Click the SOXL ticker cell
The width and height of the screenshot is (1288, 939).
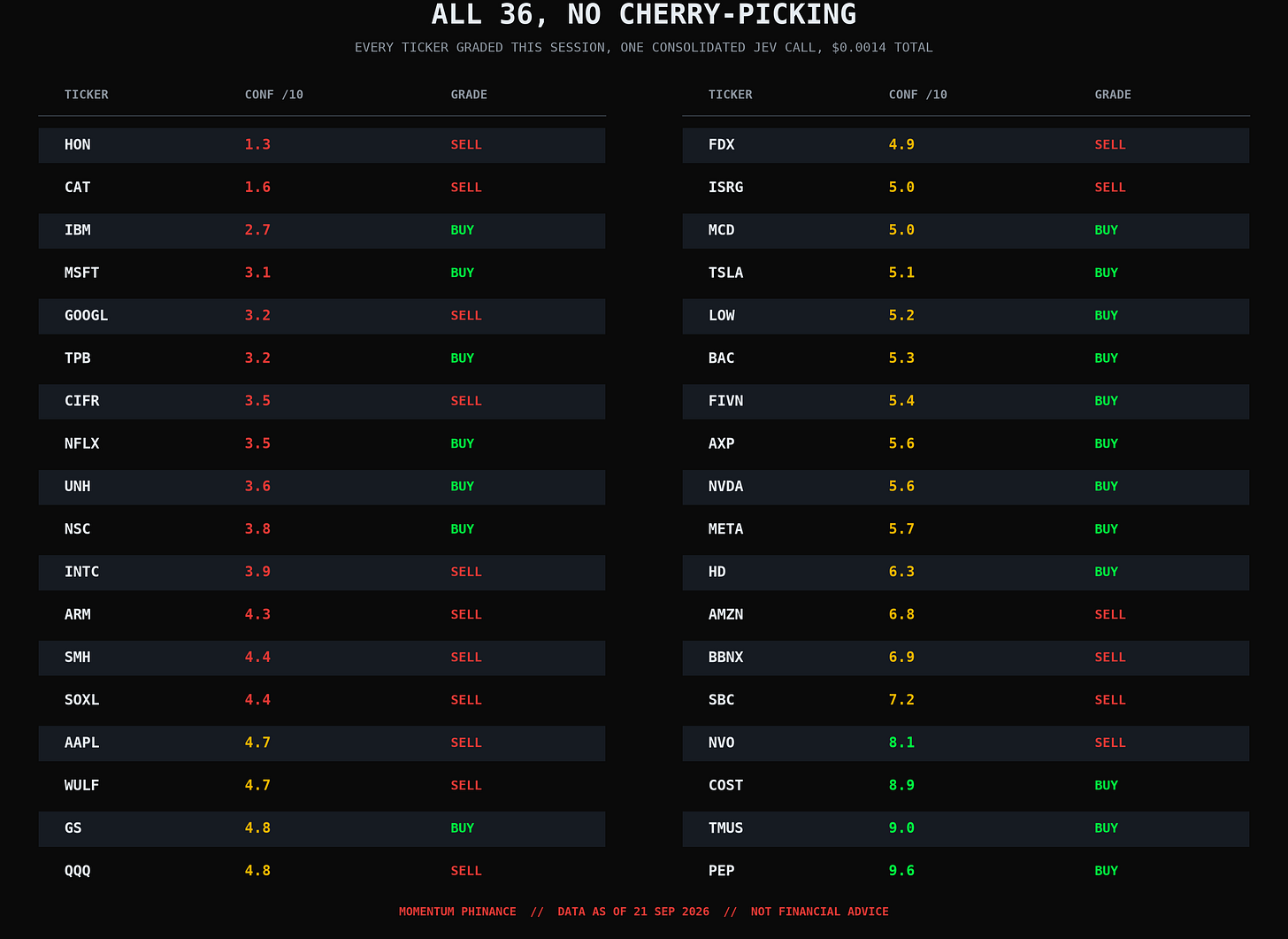pos(82,700)
